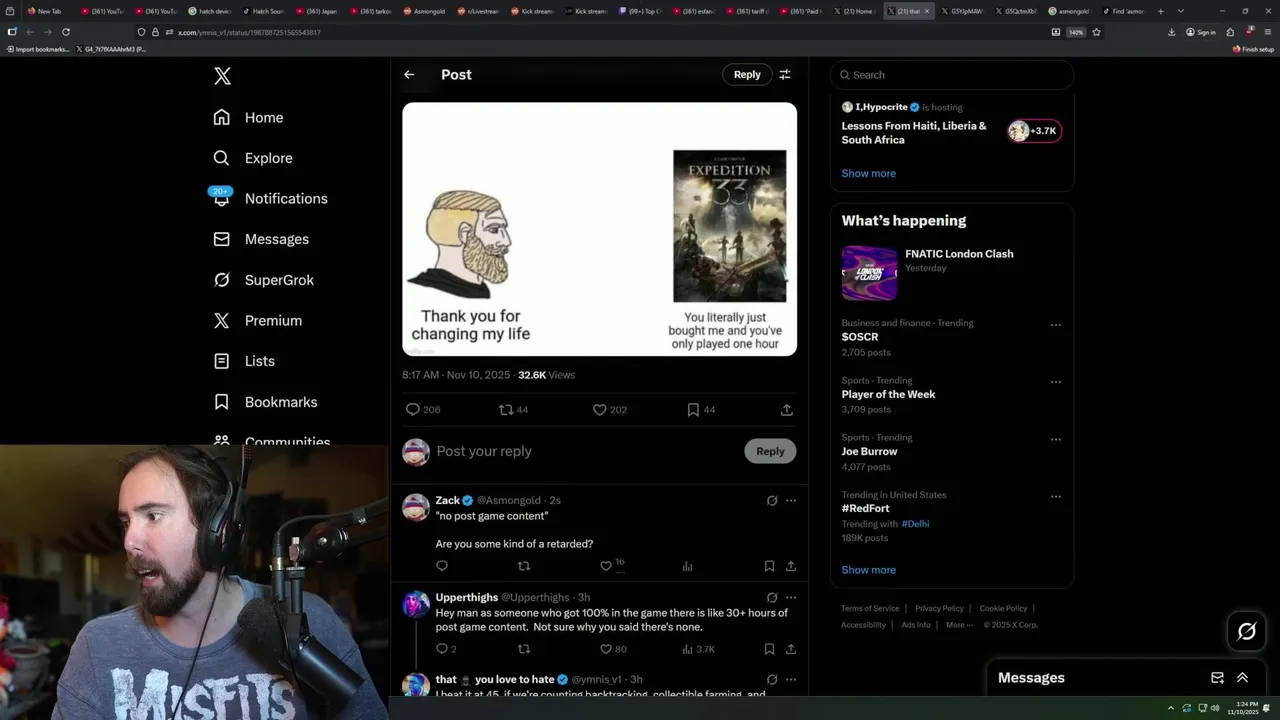Open Home in sidebar
Image resolution: width=1280 pixels, height=720 pixels.
click(x=248, y=118)
